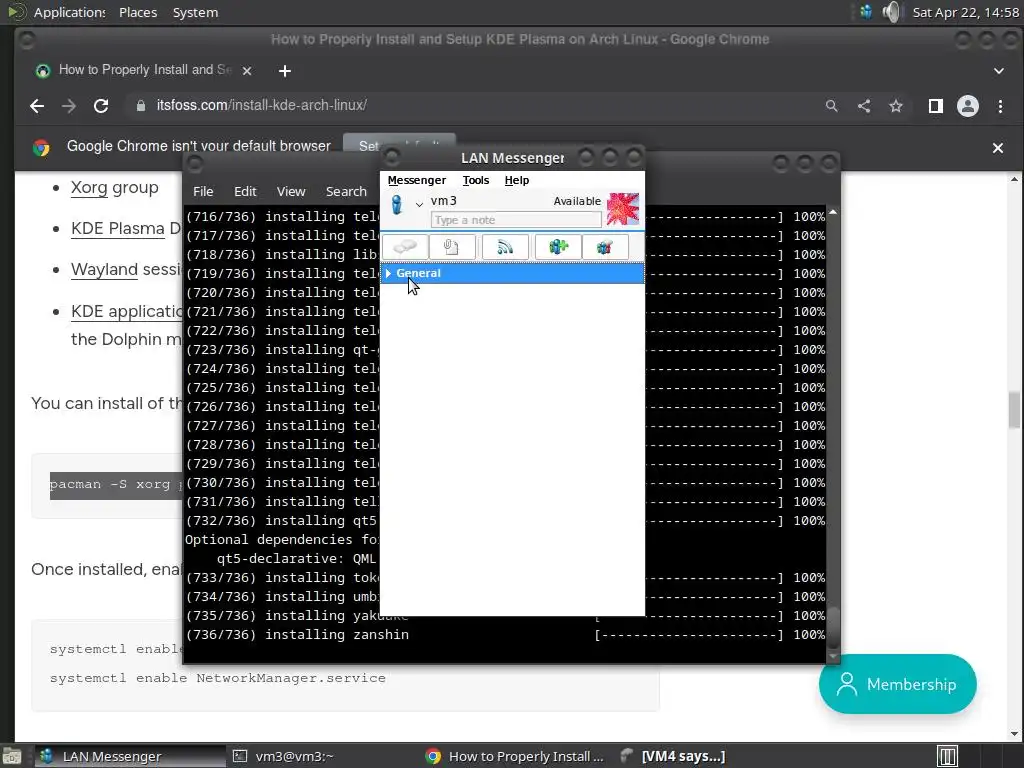The width and height of the screenshot is (1024, 768).
Task: Click the public chat icon in LAN Messenger
Action: (x=605, y=247)
